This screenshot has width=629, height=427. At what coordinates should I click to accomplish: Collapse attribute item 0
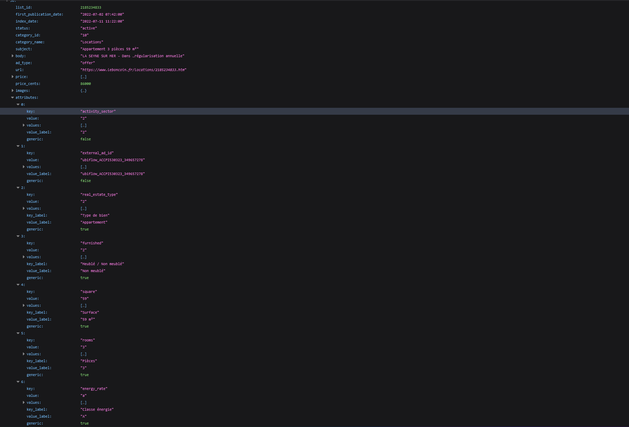18,105
